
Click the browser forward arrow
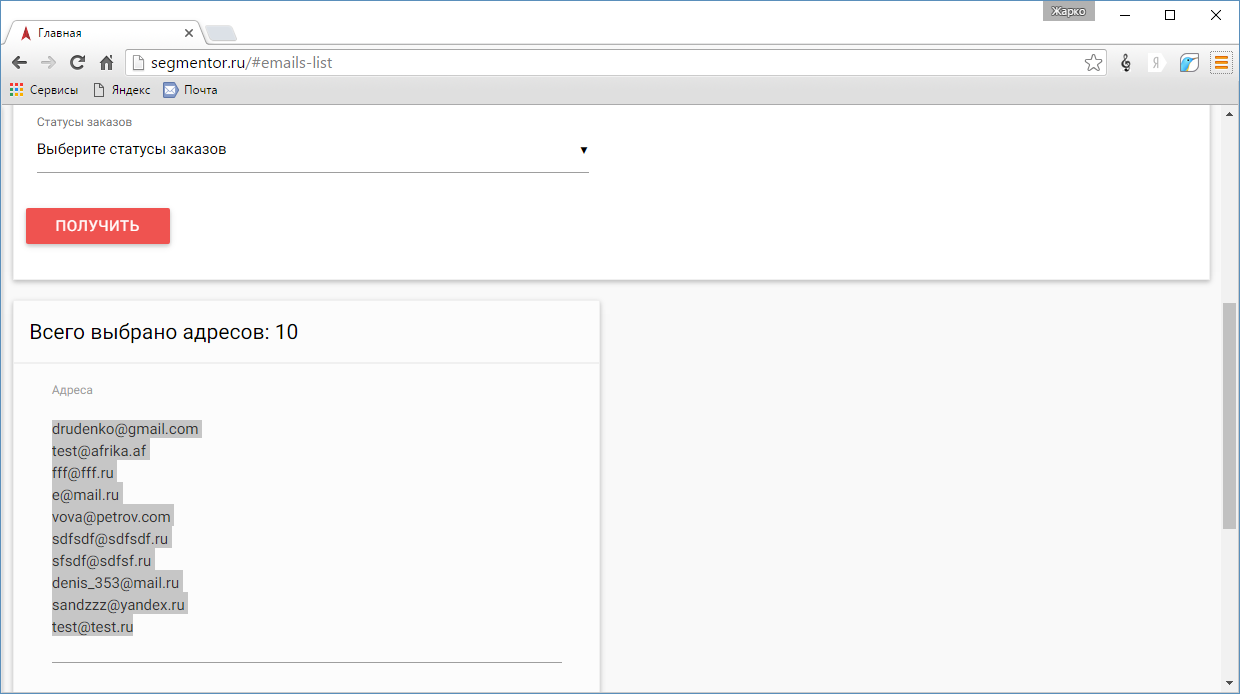pyautogui.click(x=48, y=63)
